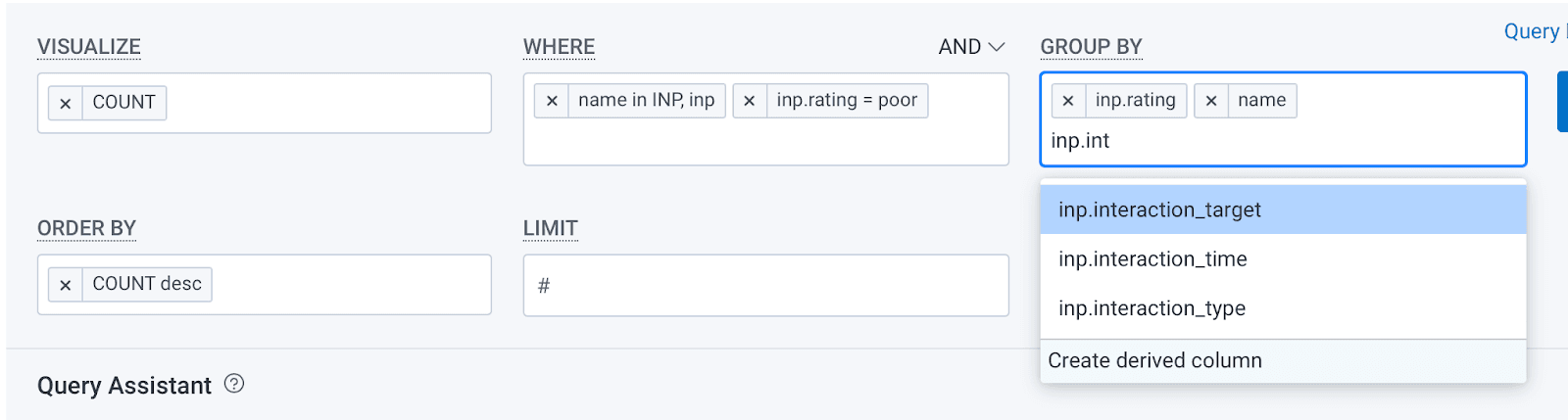Open Query Assistant help icon

[234, 384]
